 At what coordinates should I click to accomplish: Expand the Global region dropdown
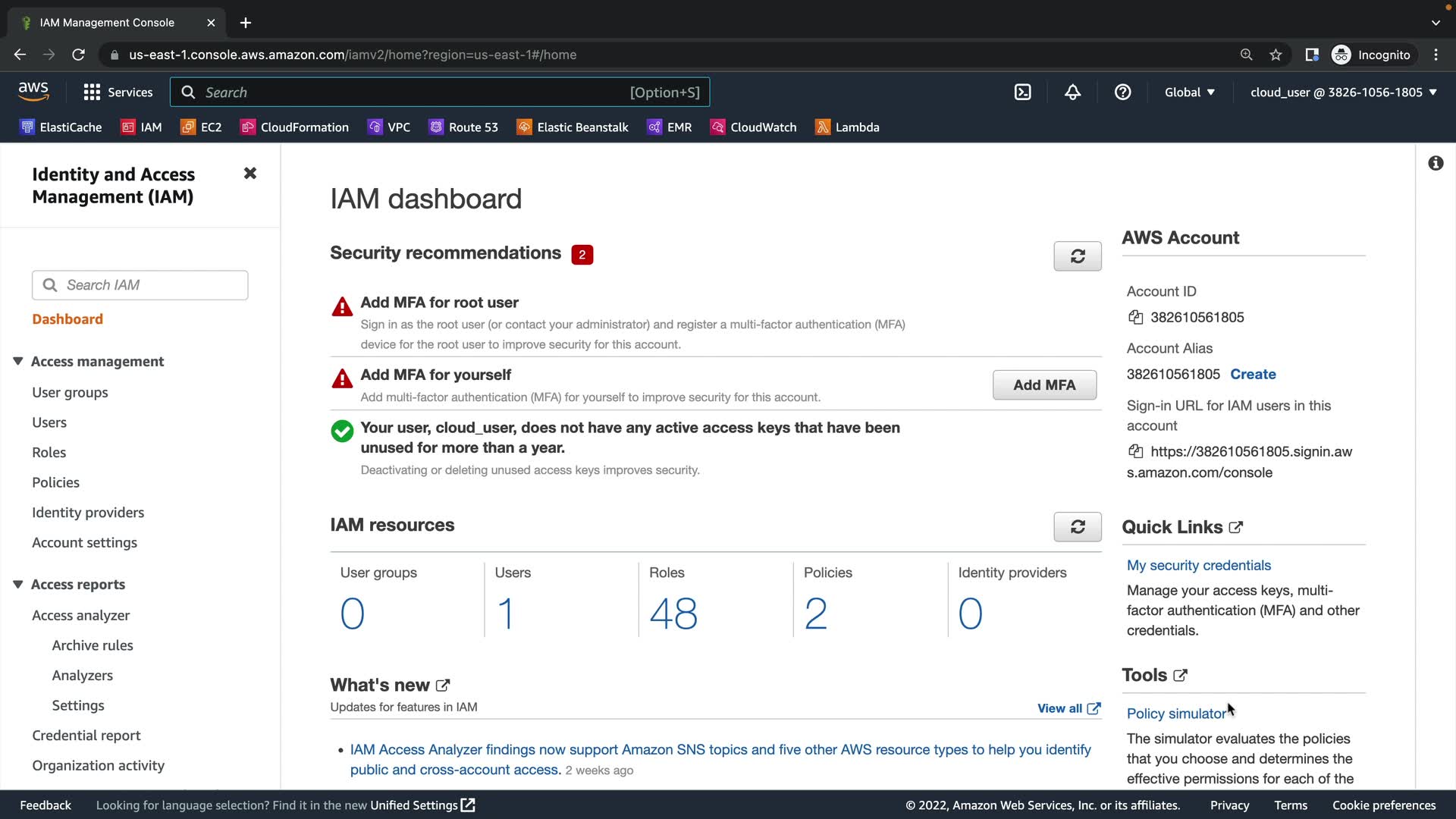pos(1189,93)
